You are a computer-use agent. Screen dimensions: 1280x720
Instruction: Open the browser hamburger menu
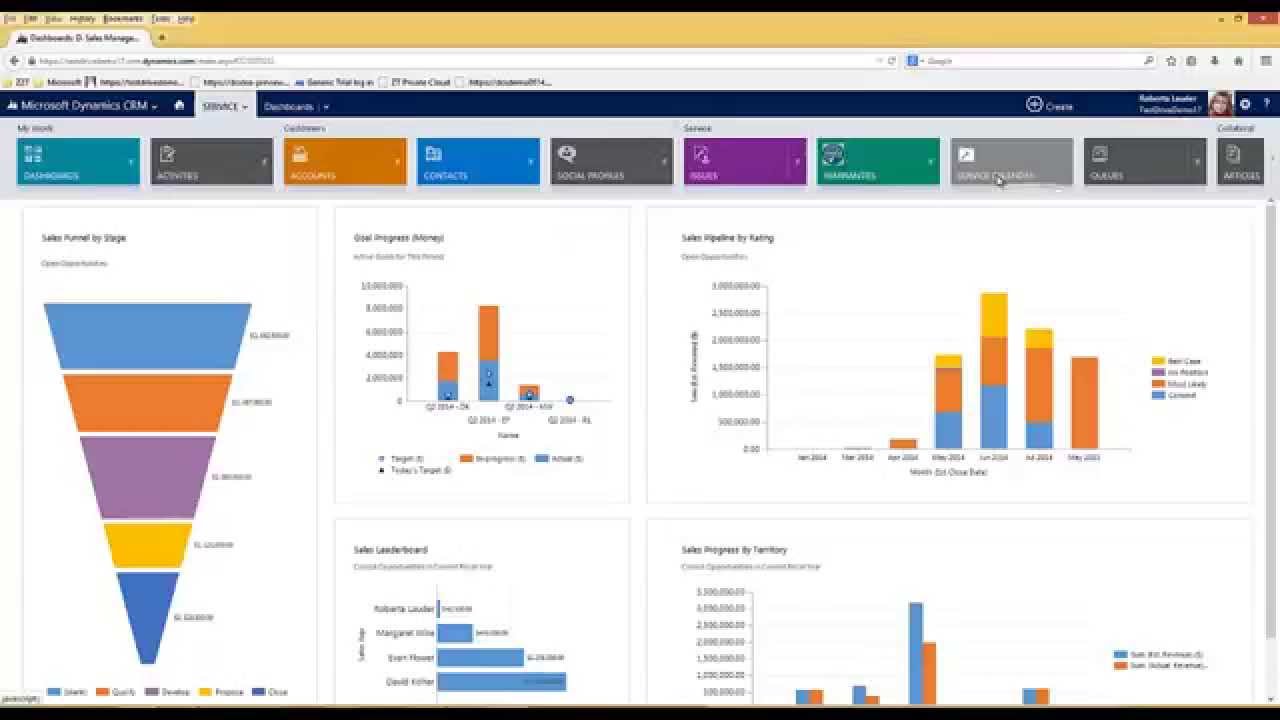point(1265,61)
